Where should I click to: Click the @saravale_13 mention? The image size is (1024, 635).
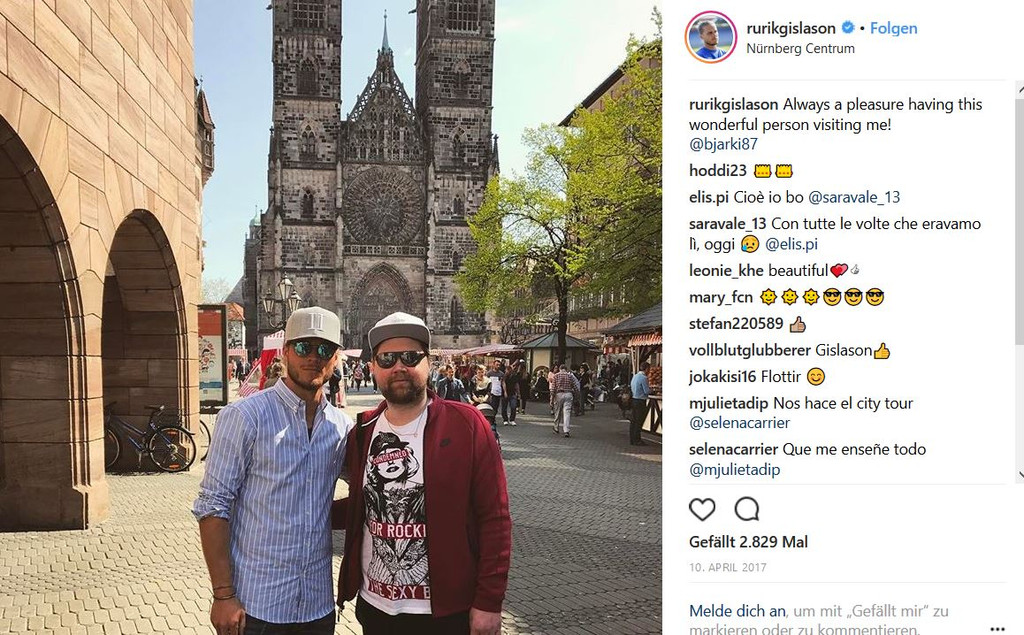coord(854,197)
